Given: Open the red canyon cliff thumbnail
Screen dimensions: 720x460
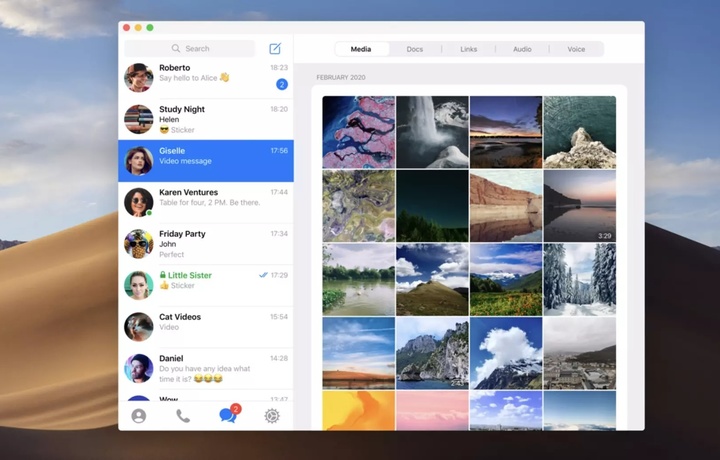Looking at the screenshot, I should (506, 206).
